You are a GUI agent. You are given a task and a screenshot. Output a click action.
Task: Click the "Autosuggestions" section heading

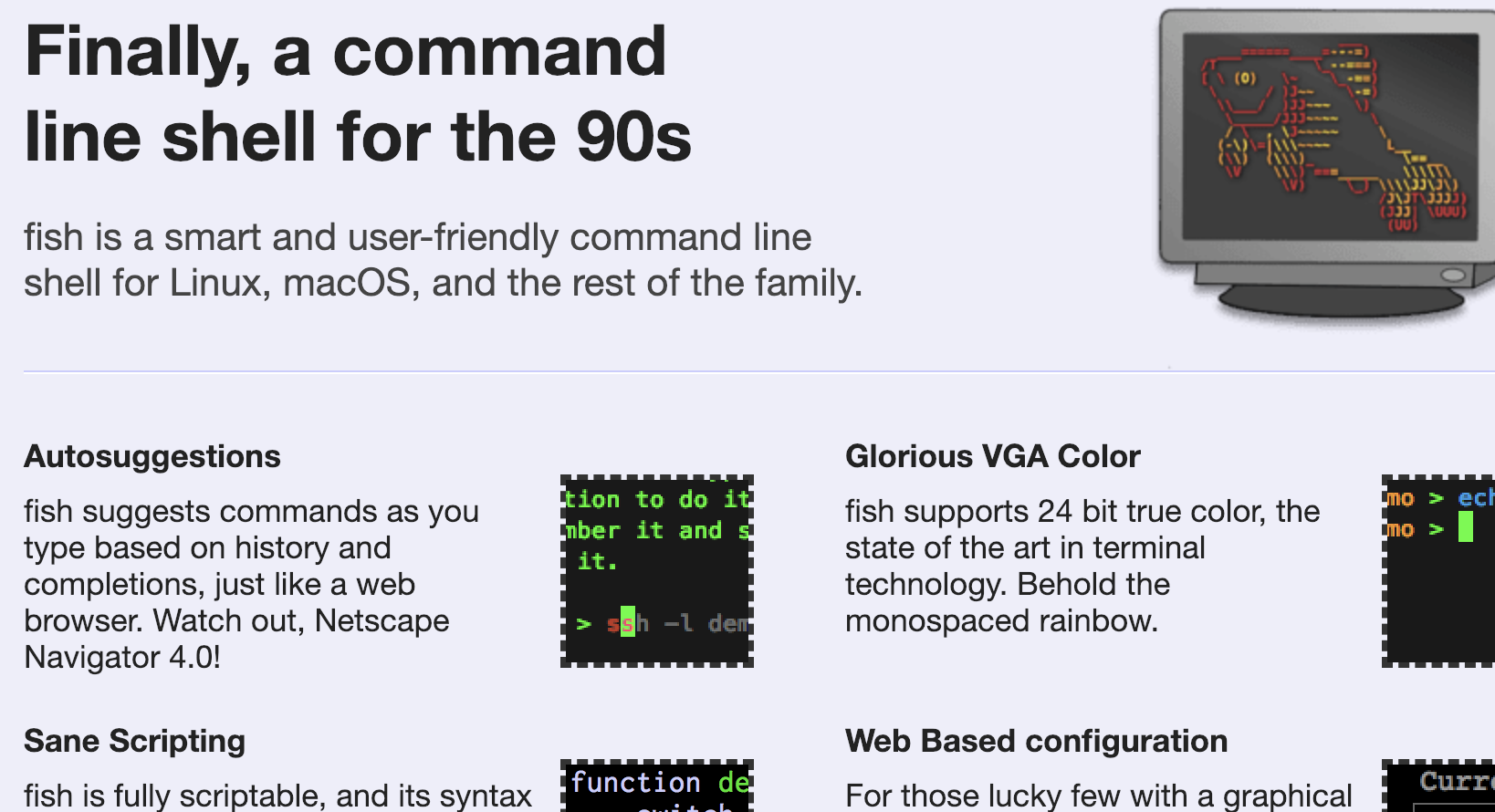152,456
